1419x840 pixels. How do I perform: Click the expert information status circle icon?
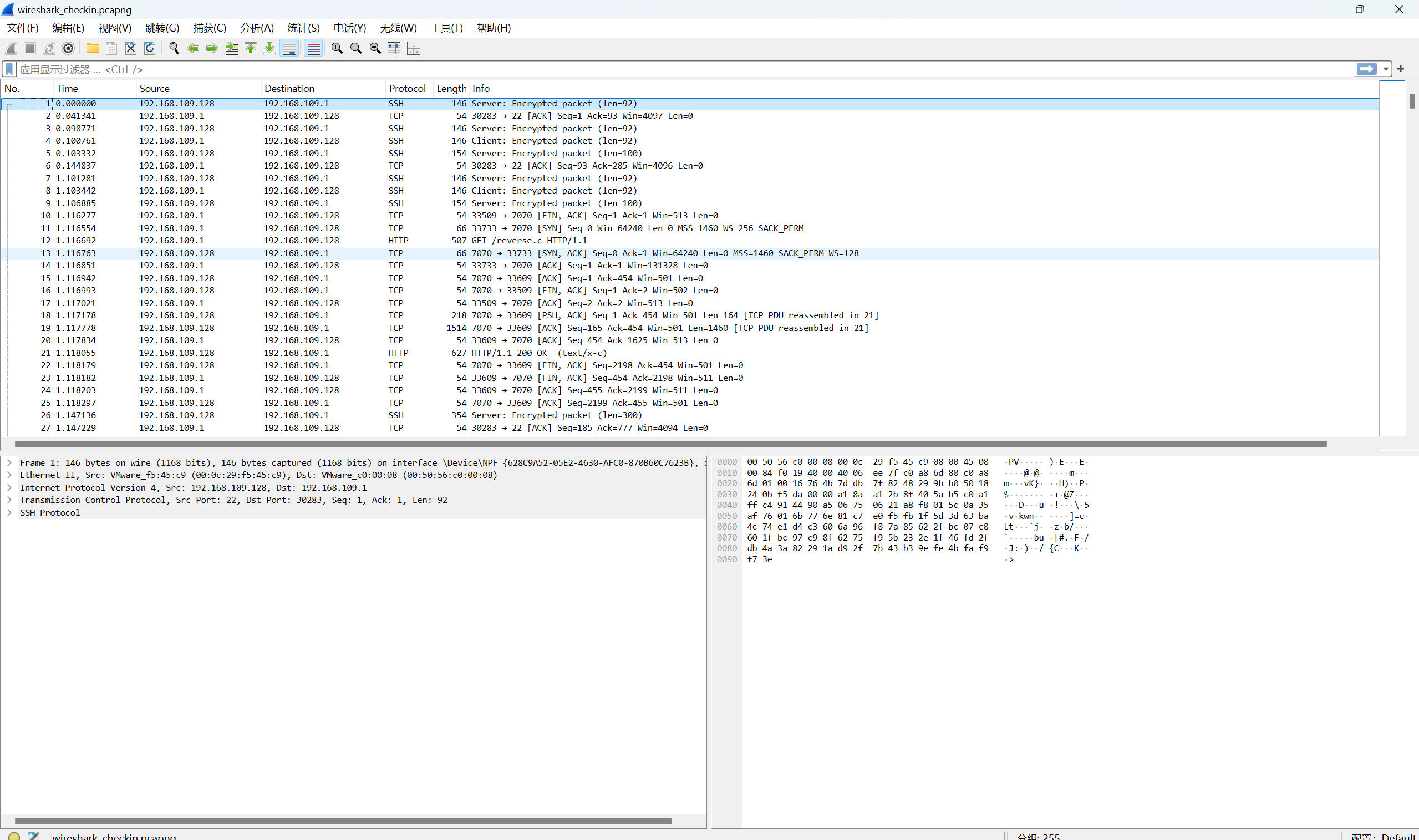pyautogui.click(x=14, y=836)
